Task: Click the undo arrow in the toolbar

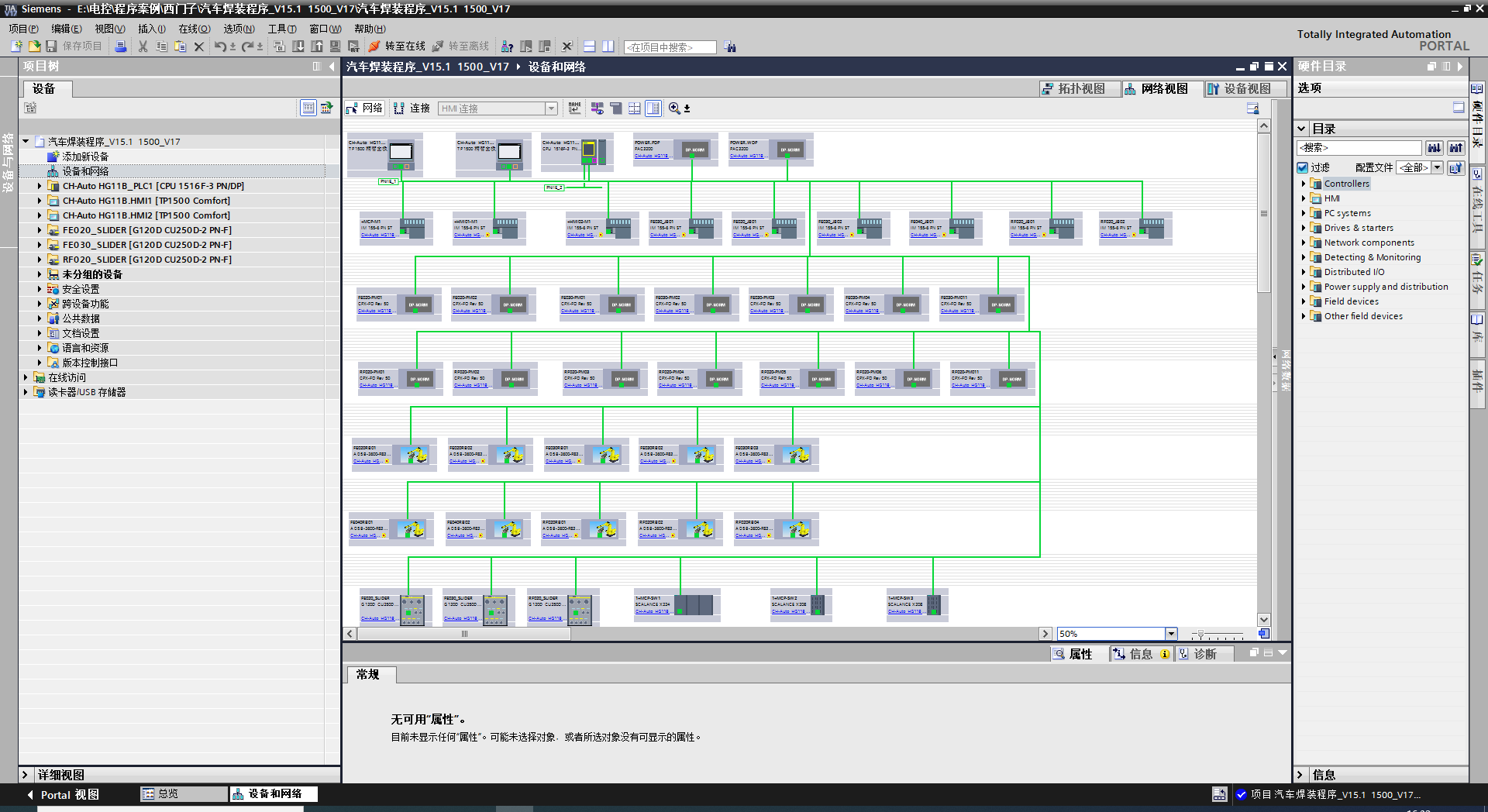Action: click(220, 46)
